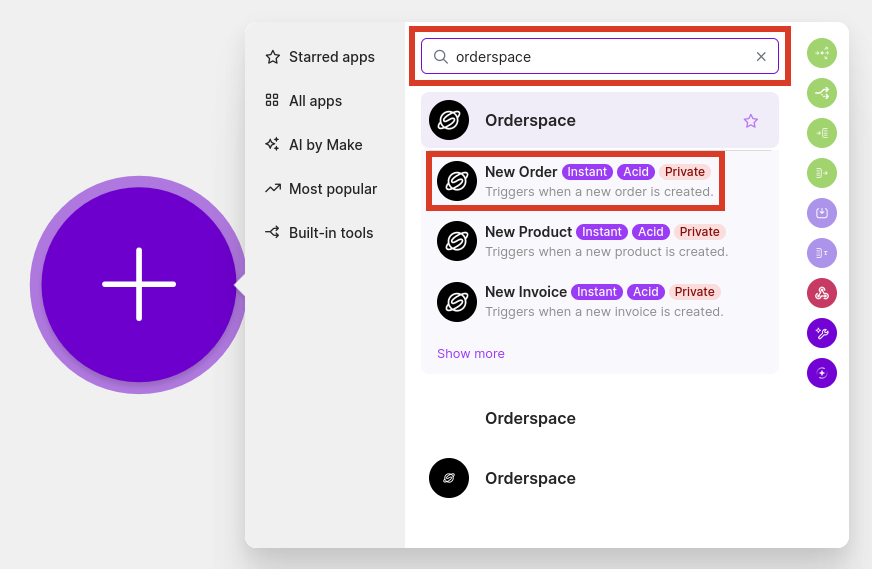
Task: Star the Orderspace app
Action: pos(751,121)
